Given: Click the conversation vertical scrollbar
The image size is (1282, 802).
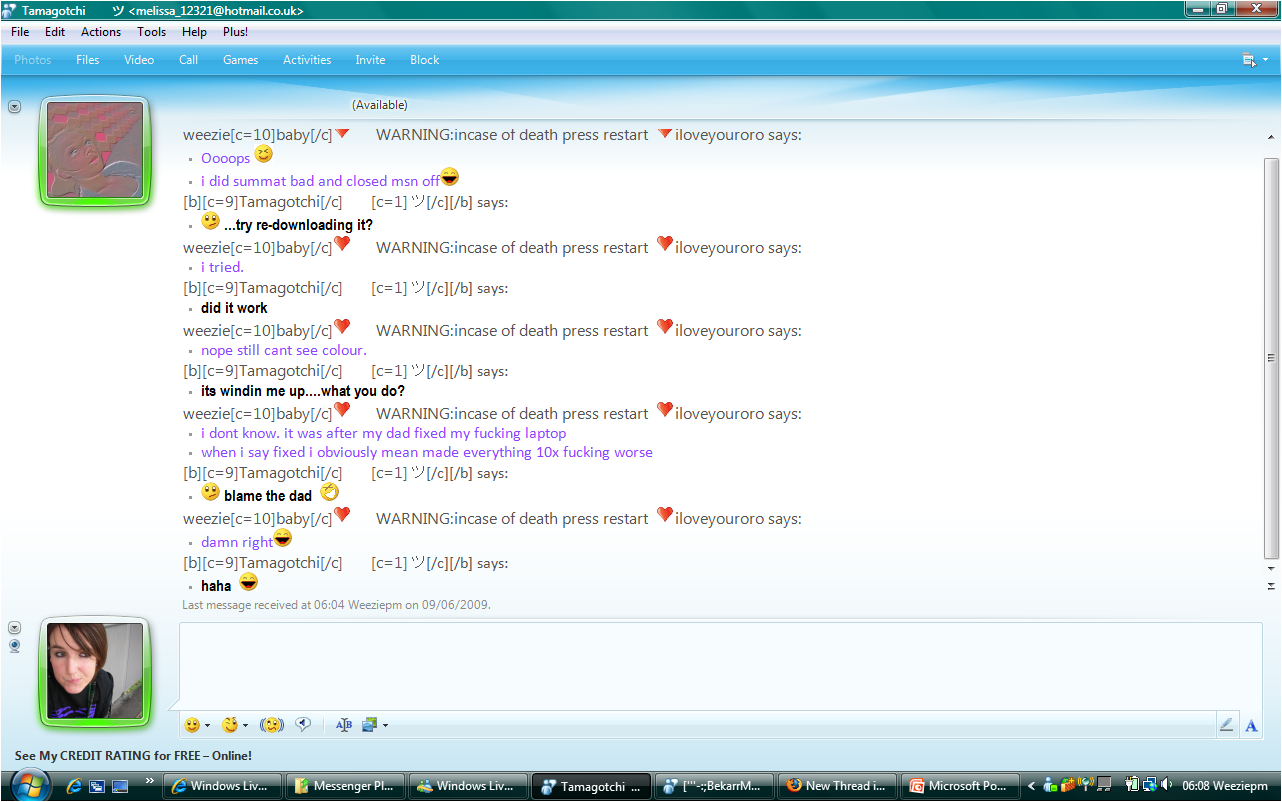Looking at the screenshot, I should 1271,357.
